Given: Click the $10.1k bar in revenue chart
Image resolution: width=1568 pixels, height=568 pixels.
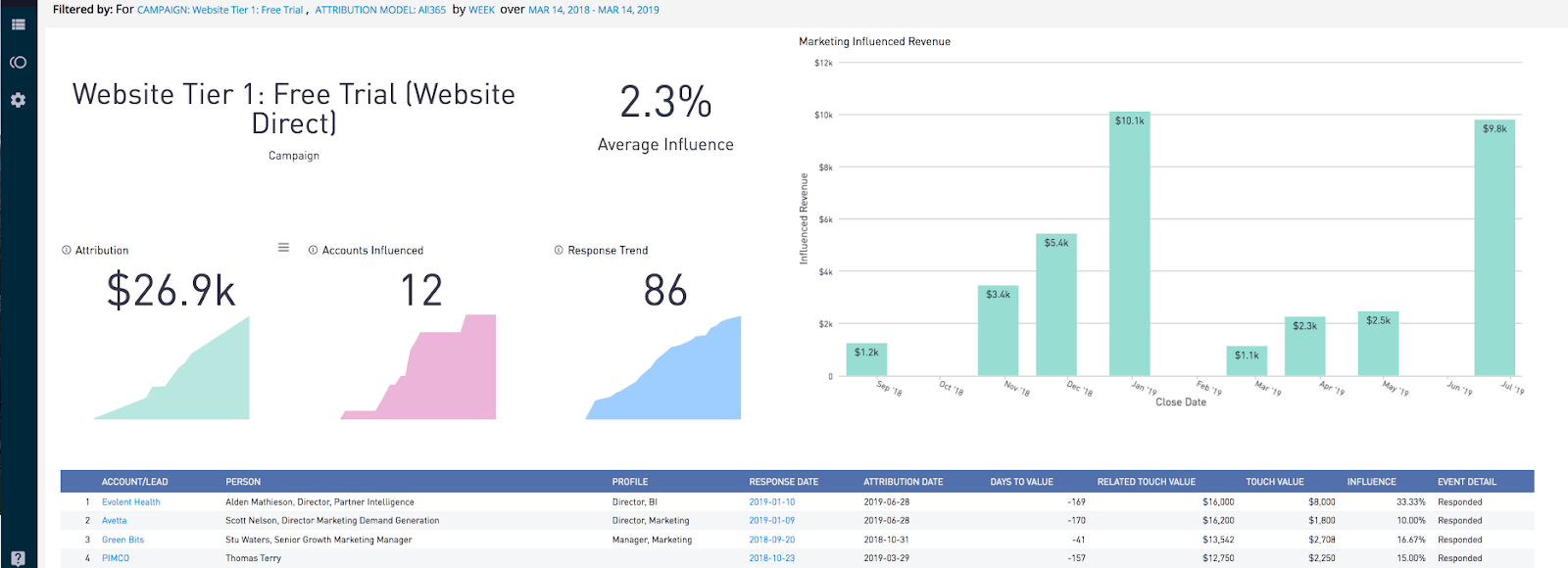Looking at the screenshot, I should (1130, 244).
